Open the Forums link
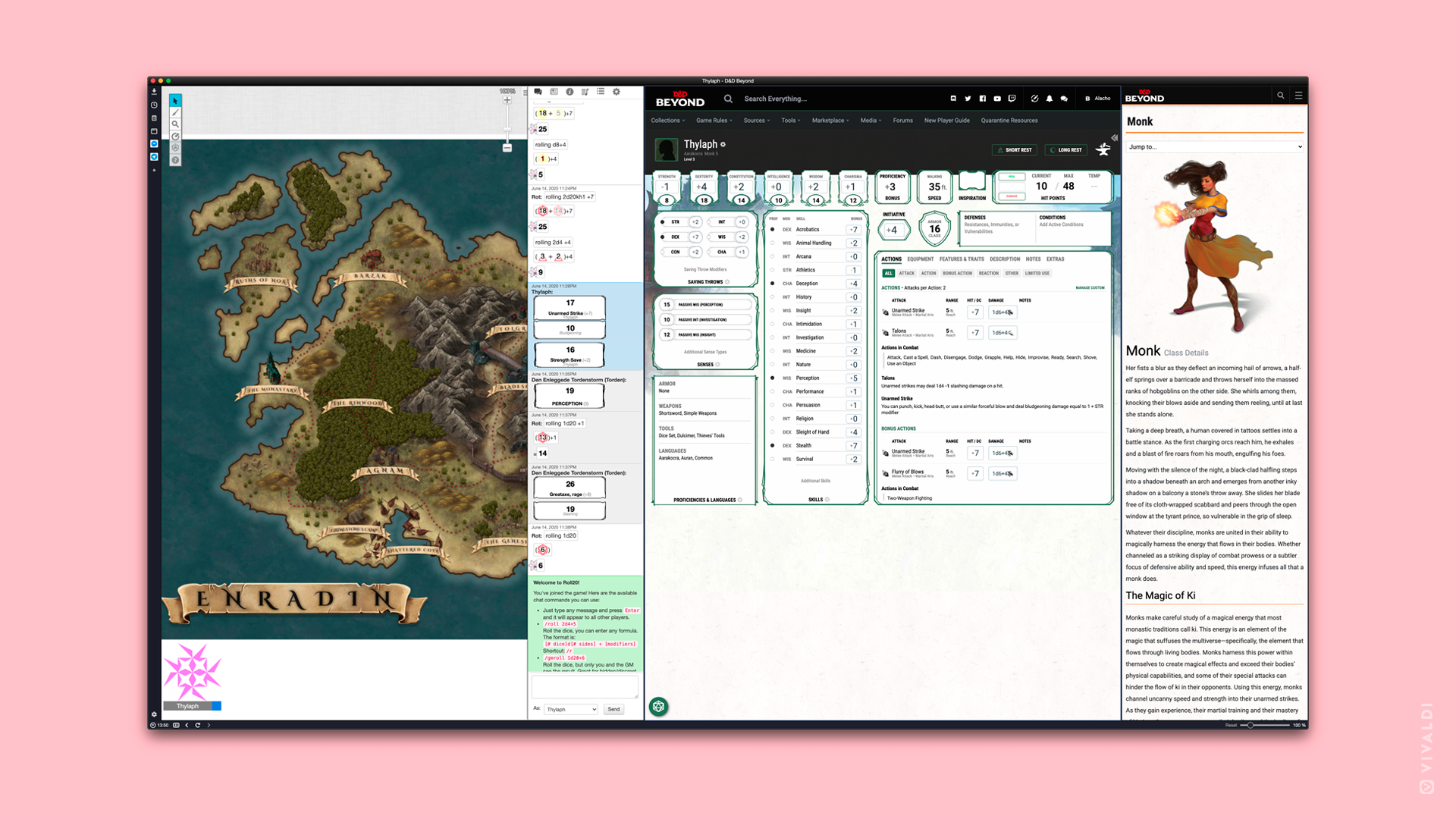 [x=902, y=121]
